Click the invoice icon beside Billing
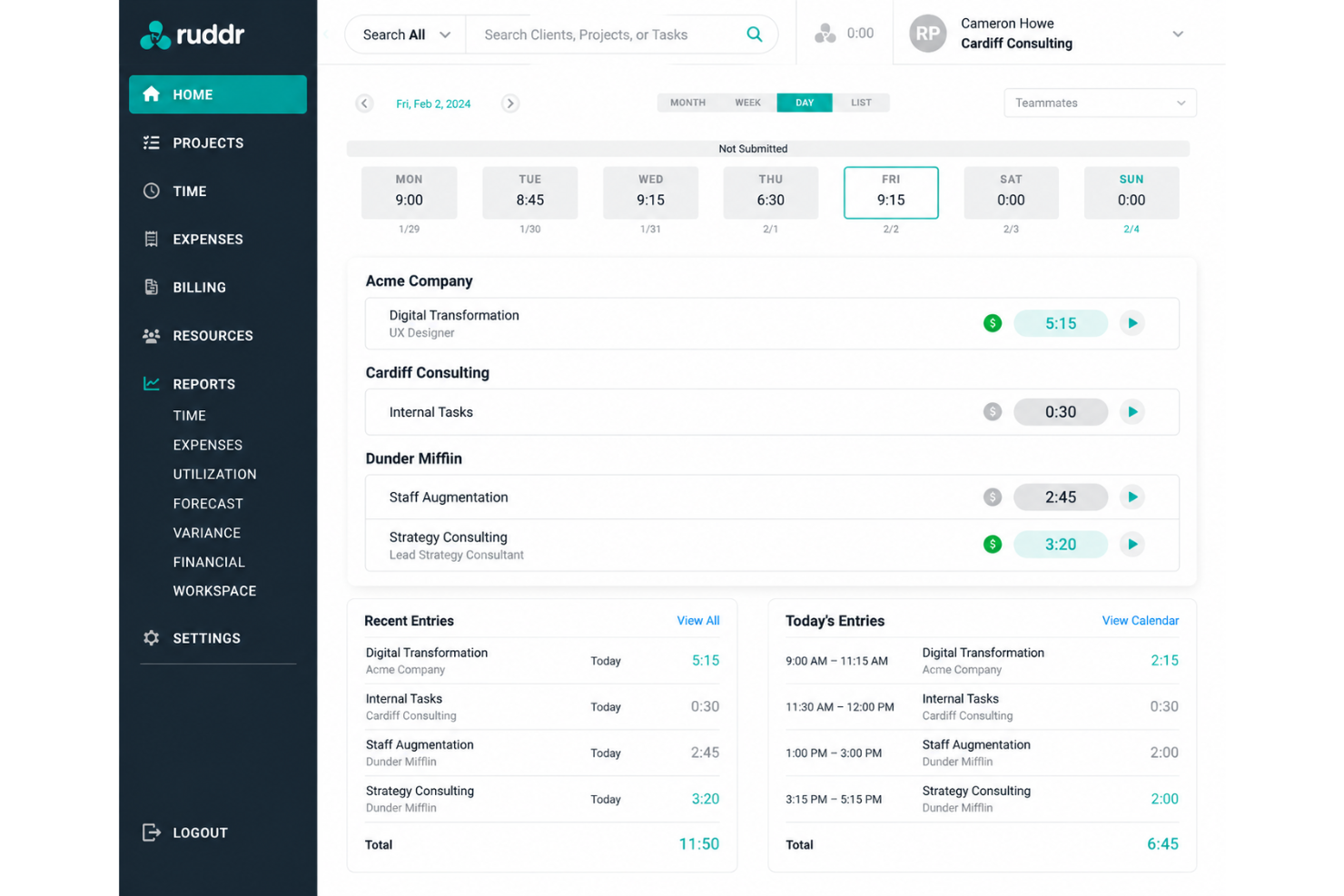This screenshot has height=896, width=1344. click(x=152, y=287)
